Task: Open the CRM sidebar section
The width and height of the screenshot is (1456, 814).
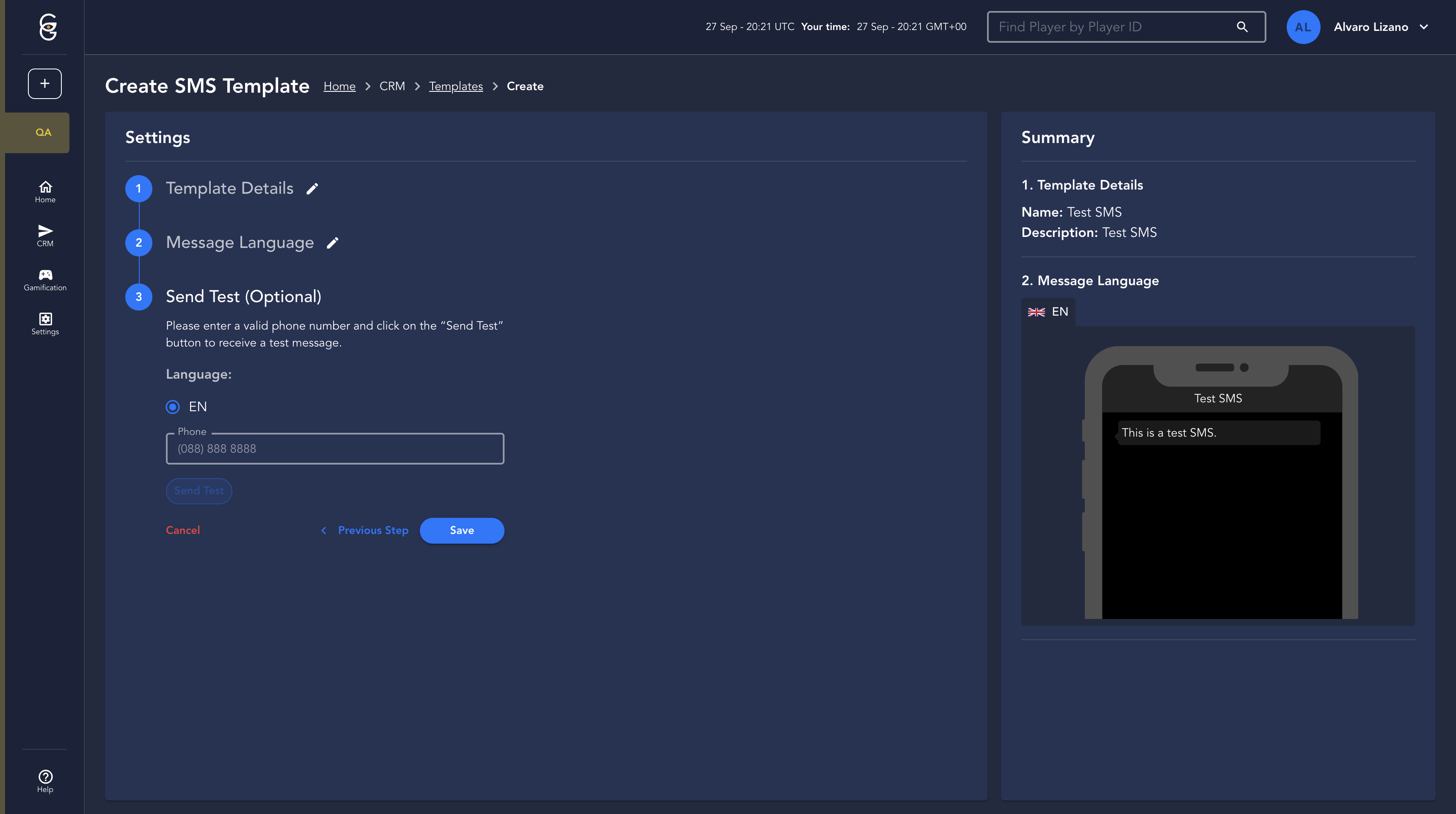Action: (45, 236)
